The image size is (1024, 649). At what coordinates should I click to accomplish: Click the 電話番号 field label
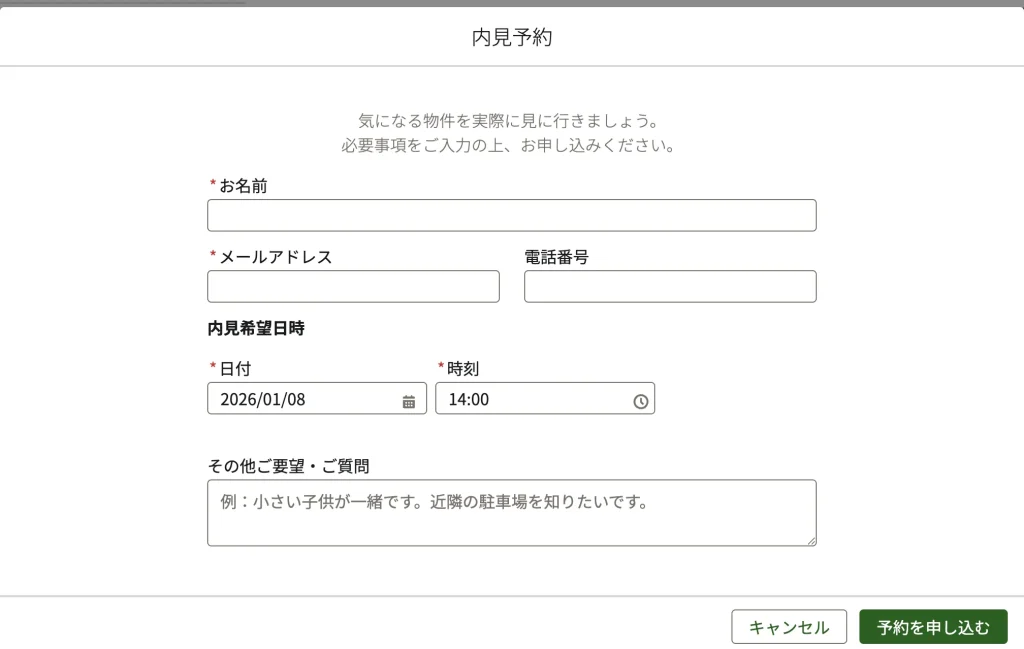pyautogui.click(x=556, y=257)
